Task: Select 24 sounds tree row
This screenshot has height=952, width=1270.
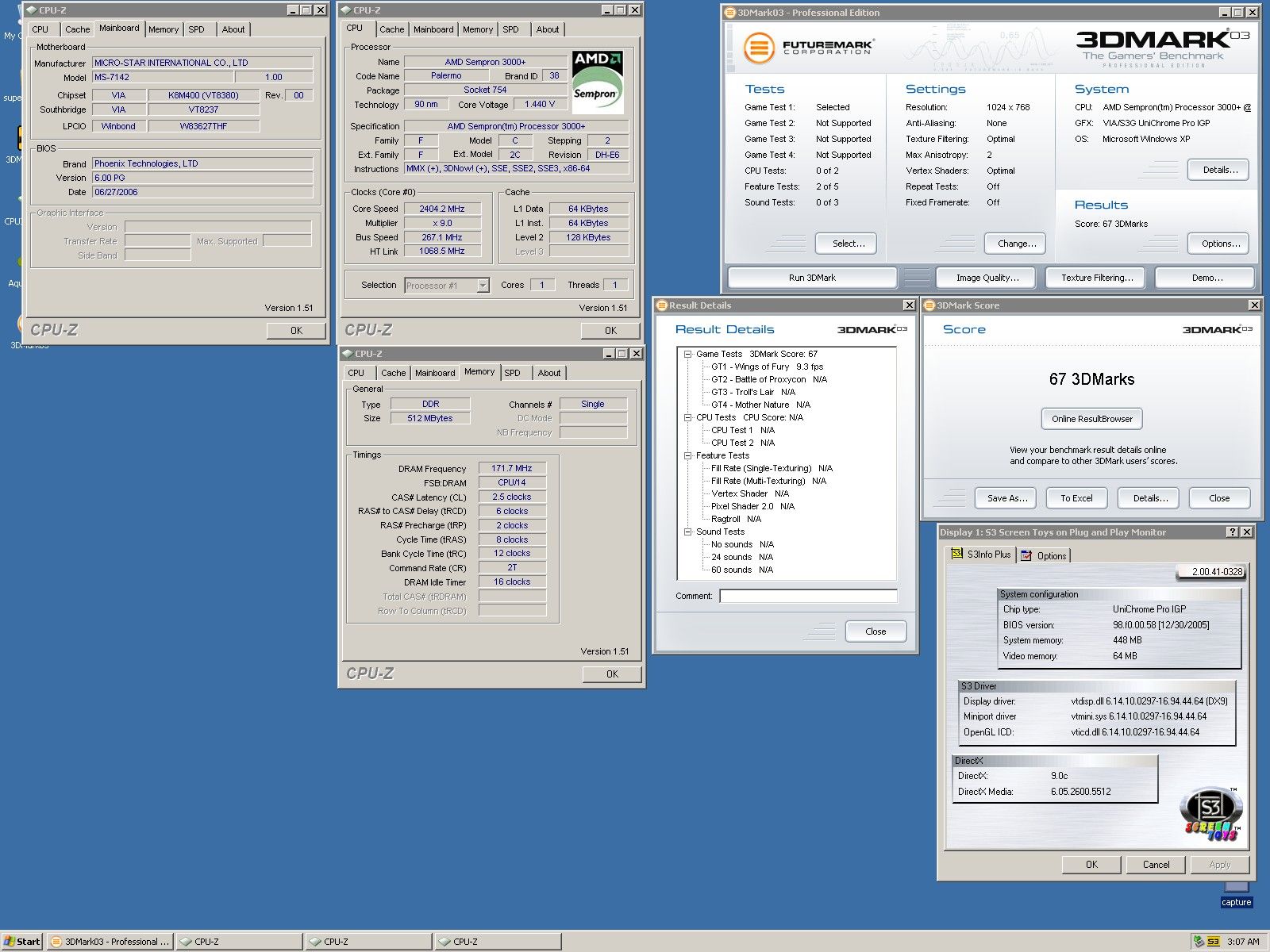Action: [742, 557]
